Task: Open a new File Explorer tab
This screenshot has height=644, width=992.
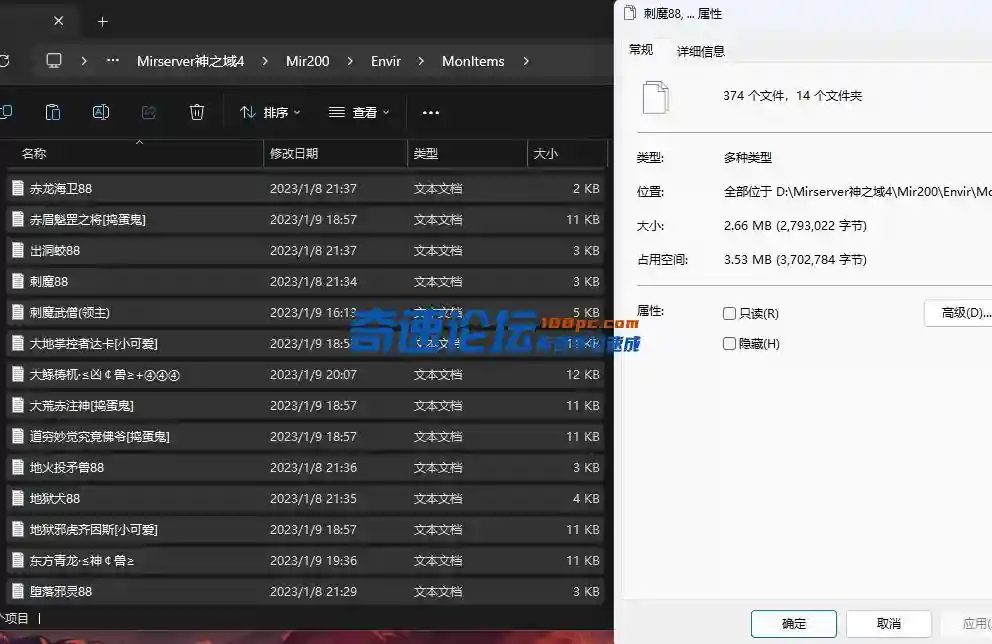Action: (102, 22)
